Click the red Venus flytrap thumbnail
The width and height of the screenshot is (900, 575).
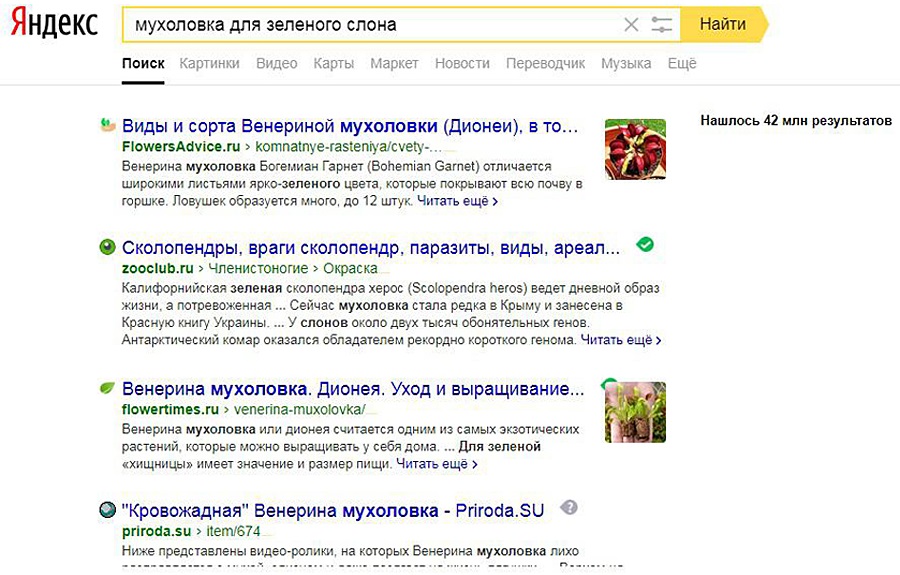point(635,149)
